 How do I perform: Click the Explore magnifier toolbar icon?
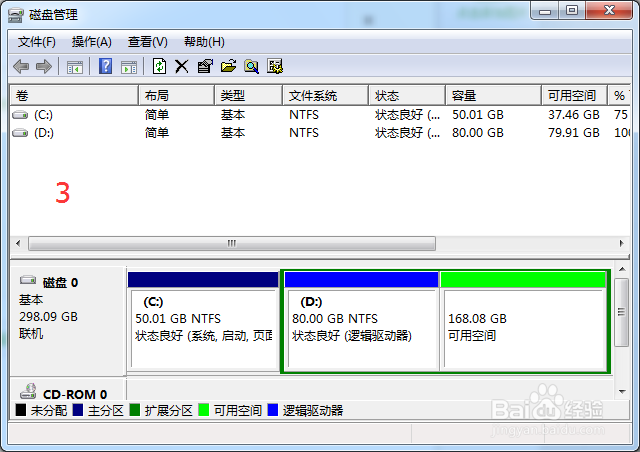coord(251,66)
